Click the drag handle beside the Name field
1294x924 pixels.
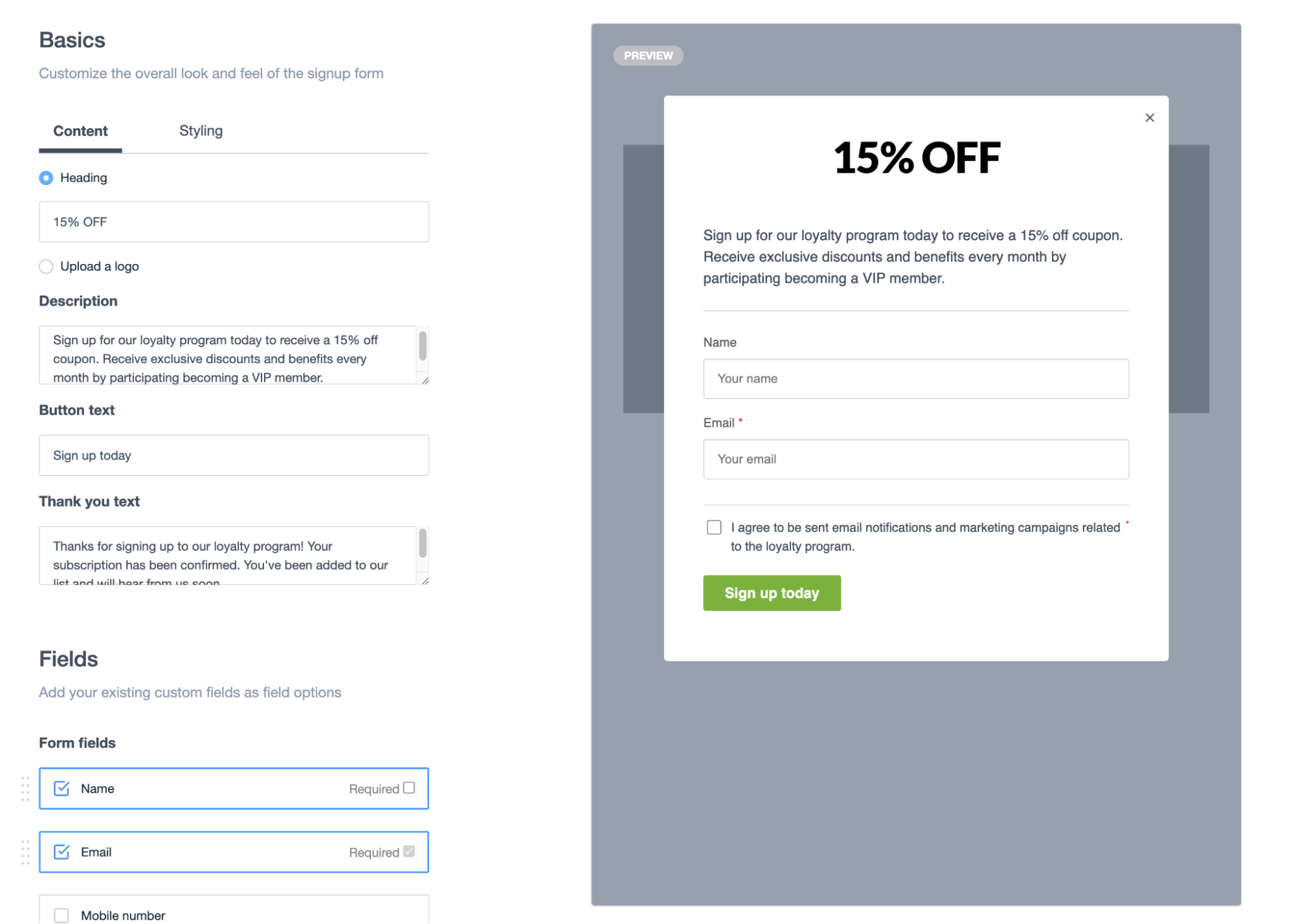click(25, 788)
